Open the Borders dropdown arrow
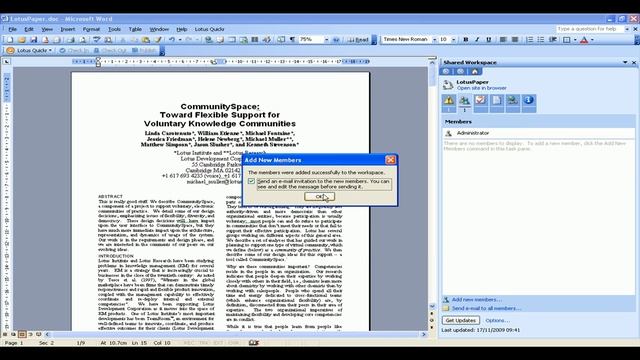The image size is (640, 360). (x=575, y=40)
